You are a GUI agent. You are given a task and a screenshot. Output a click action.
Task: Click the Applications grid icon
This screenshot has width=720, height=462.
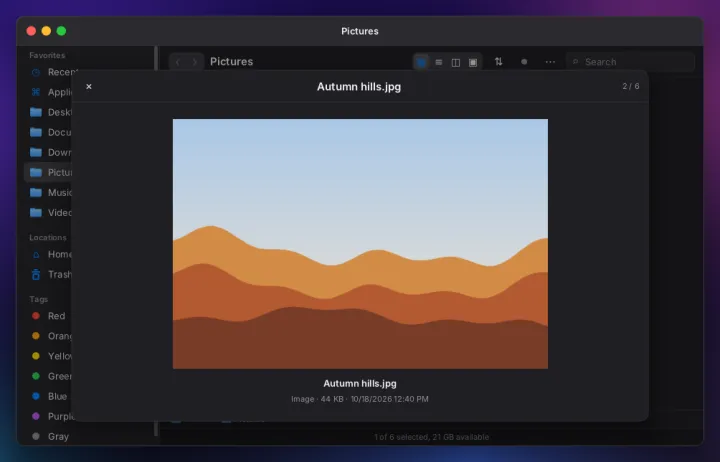[36, 92]
